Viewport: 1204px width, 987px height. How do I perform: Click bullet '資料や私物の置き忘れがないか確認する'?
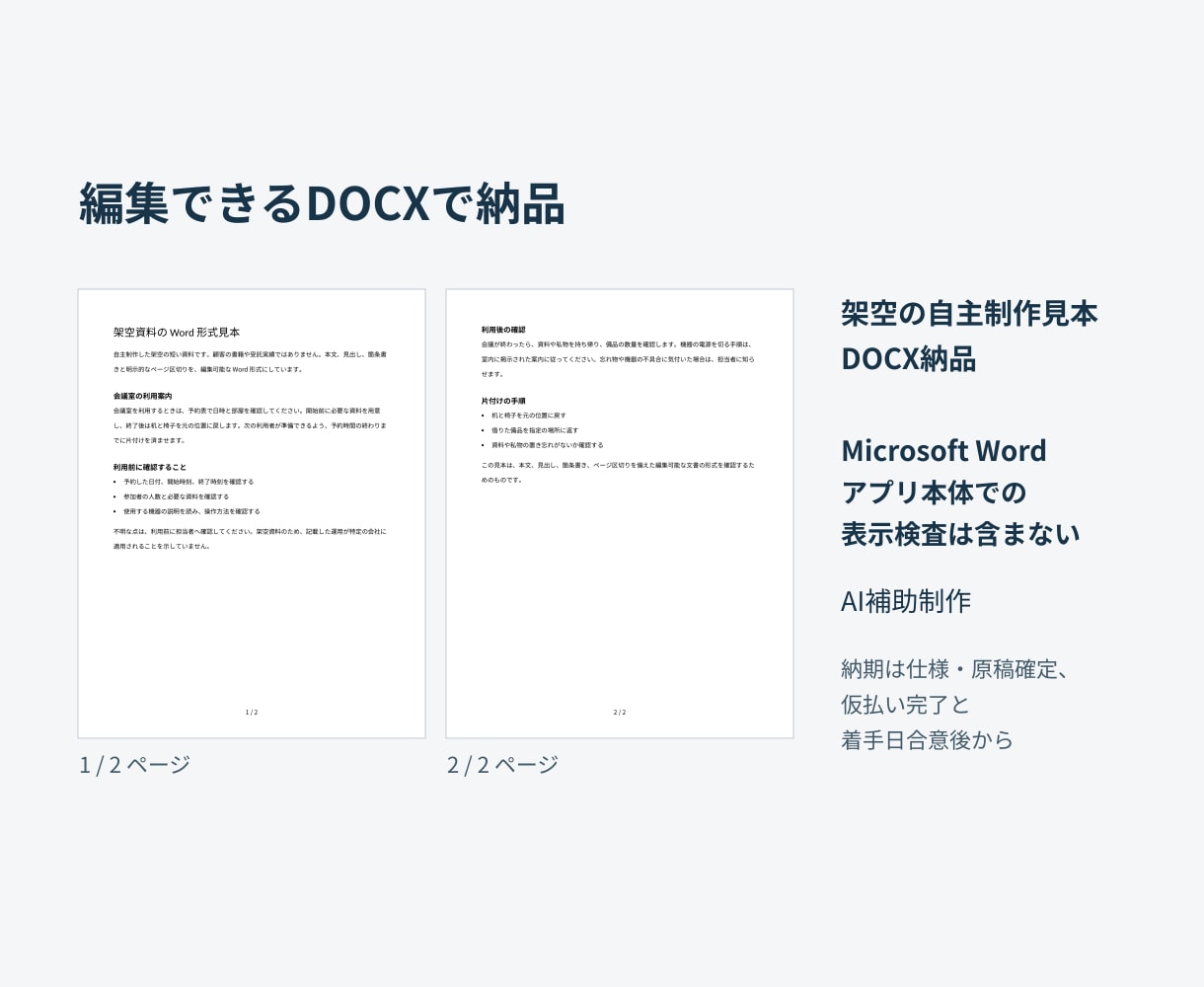(x=547, y=445)
